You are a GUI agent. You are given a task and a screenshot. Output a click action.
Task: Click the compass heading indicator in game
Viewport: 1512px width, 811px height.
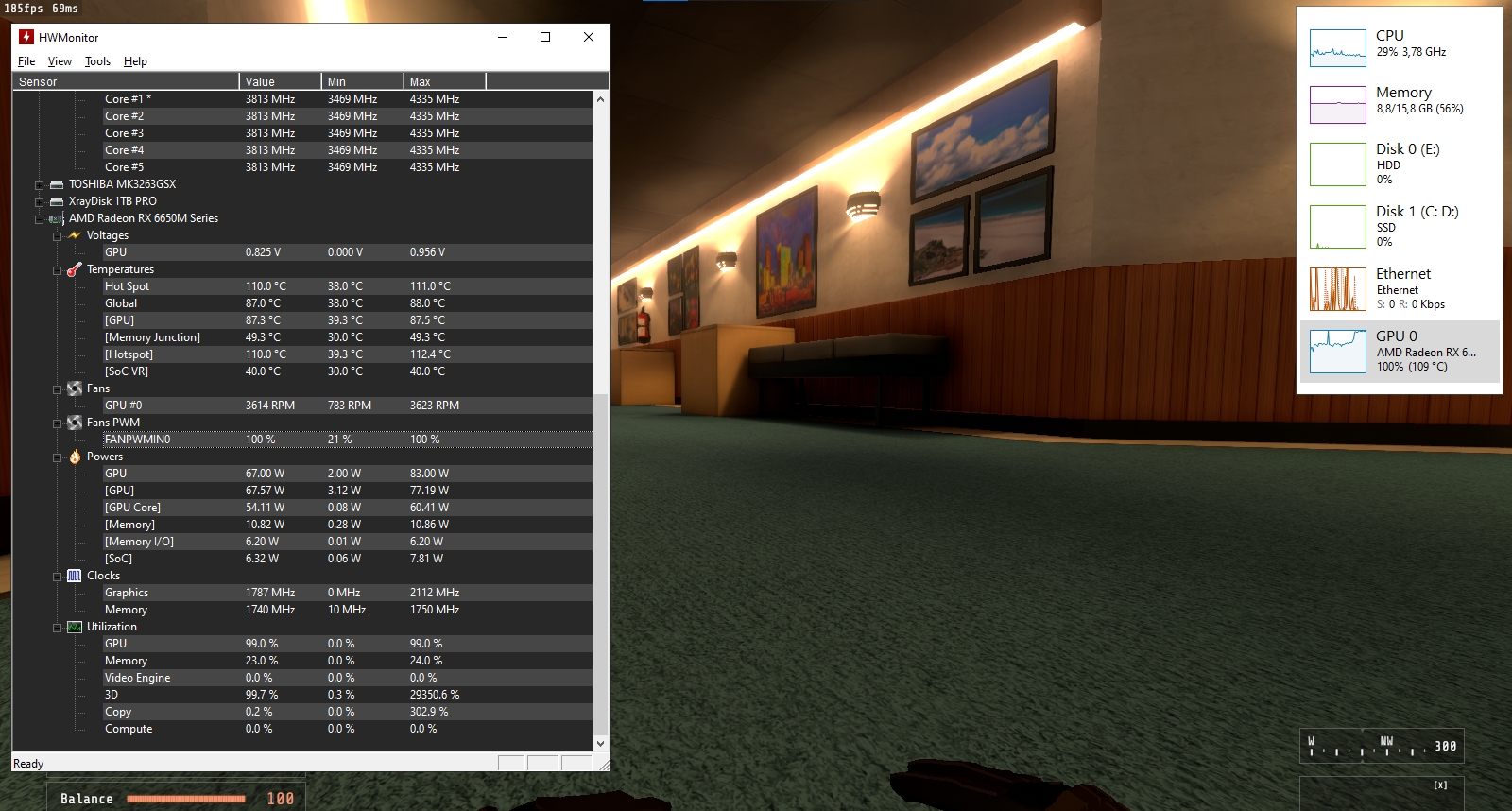tap(1382, 746)
